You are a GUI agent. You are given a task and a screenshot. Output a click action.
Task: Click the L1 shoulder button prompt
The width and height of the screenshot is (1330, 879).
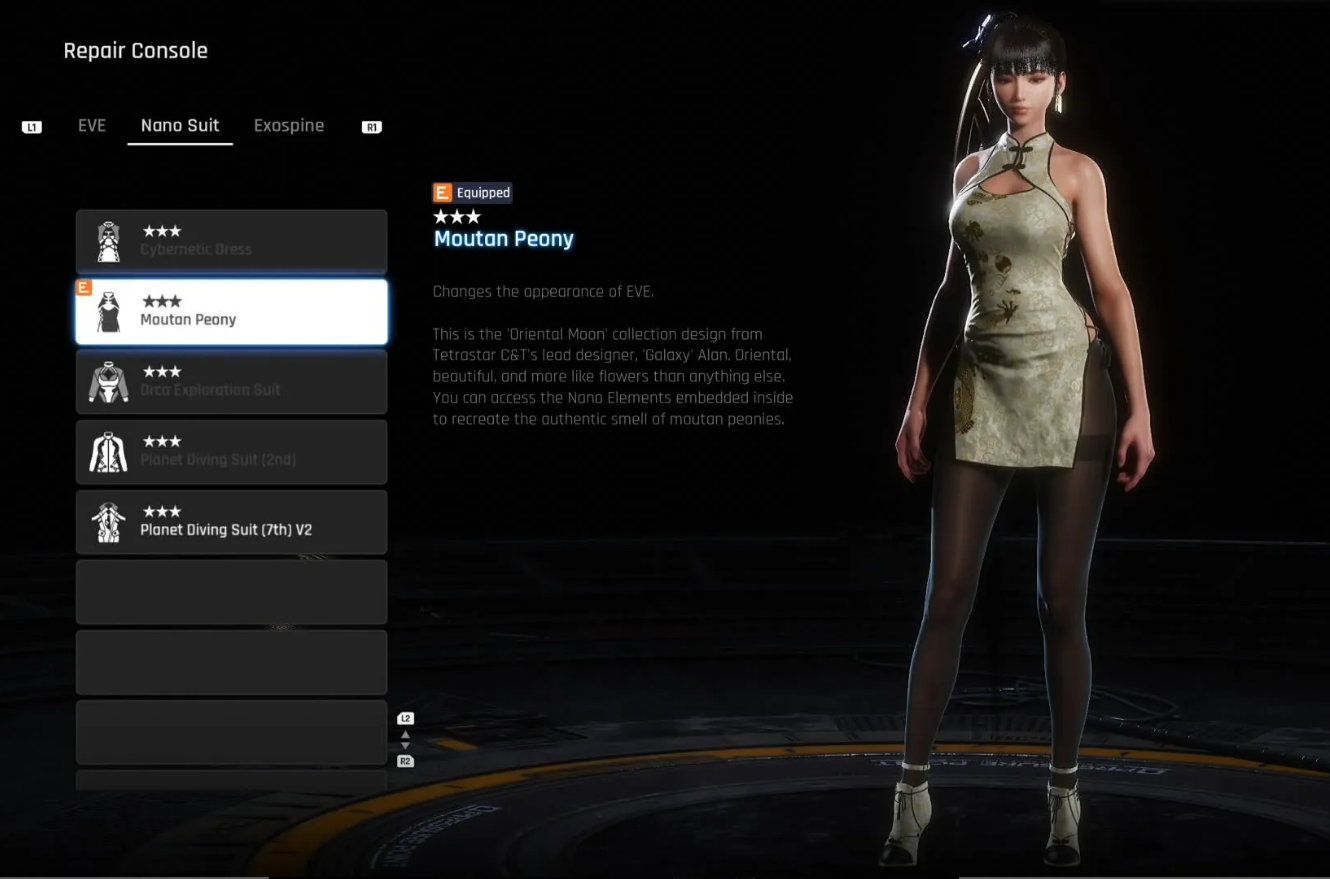click(x=32, y=127)
